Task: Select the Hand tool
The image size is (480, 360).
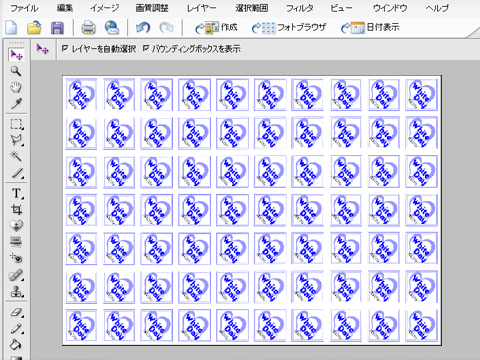Action: click(16, 87)
